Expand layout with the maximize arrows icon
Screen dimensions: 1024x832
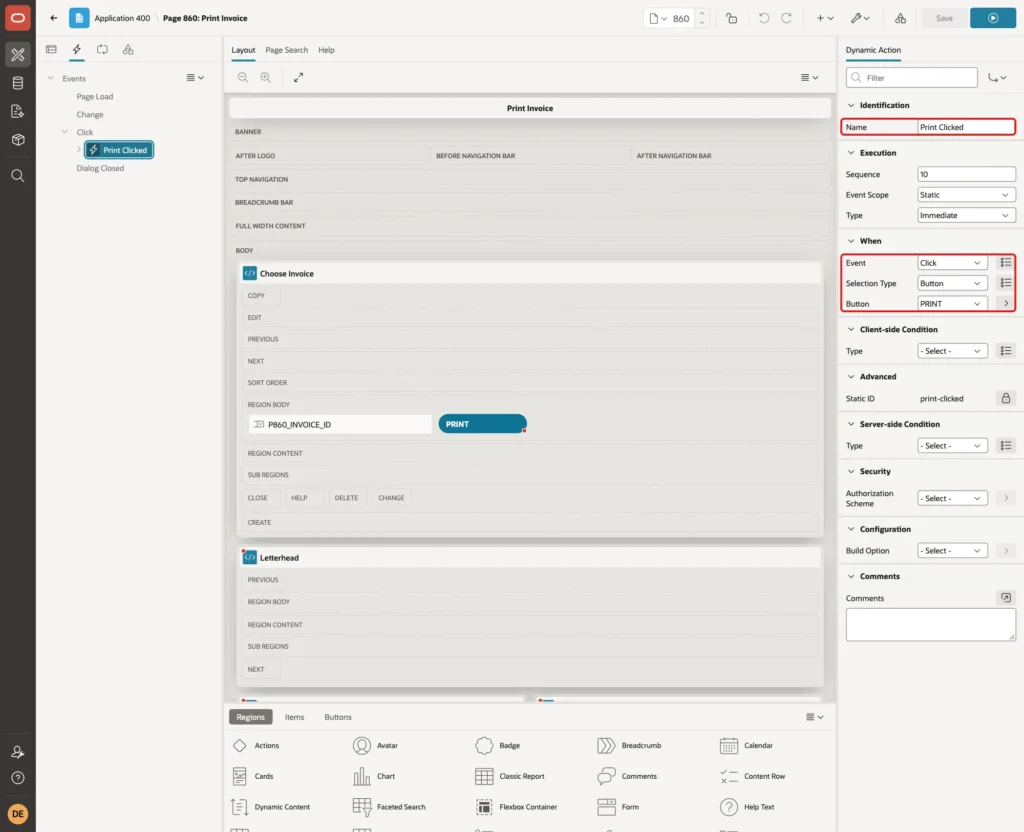click(298, 77)
